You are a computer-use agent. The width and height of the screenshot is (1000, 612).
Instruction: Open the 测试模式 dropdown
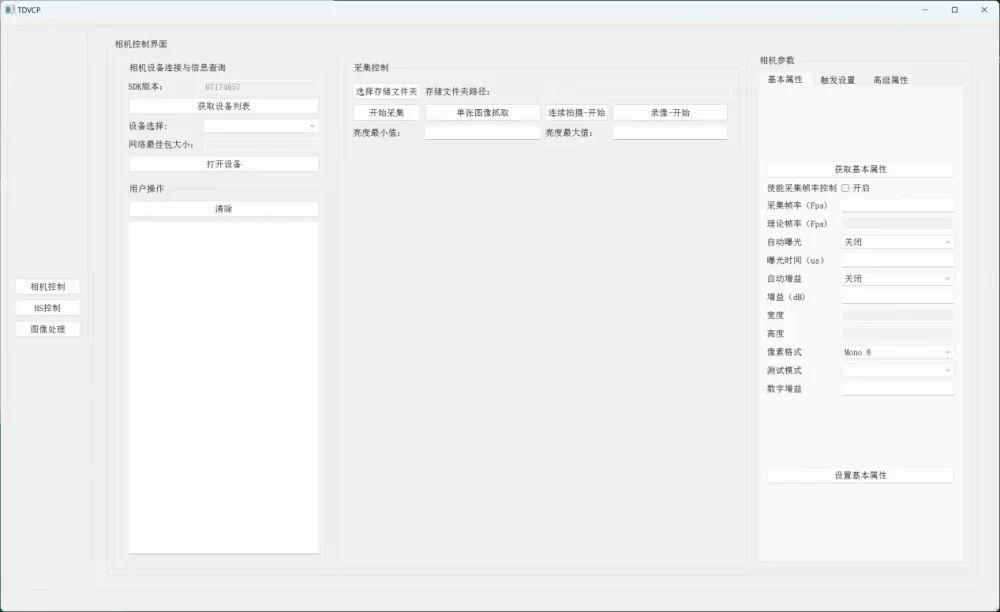click(897, 370)
